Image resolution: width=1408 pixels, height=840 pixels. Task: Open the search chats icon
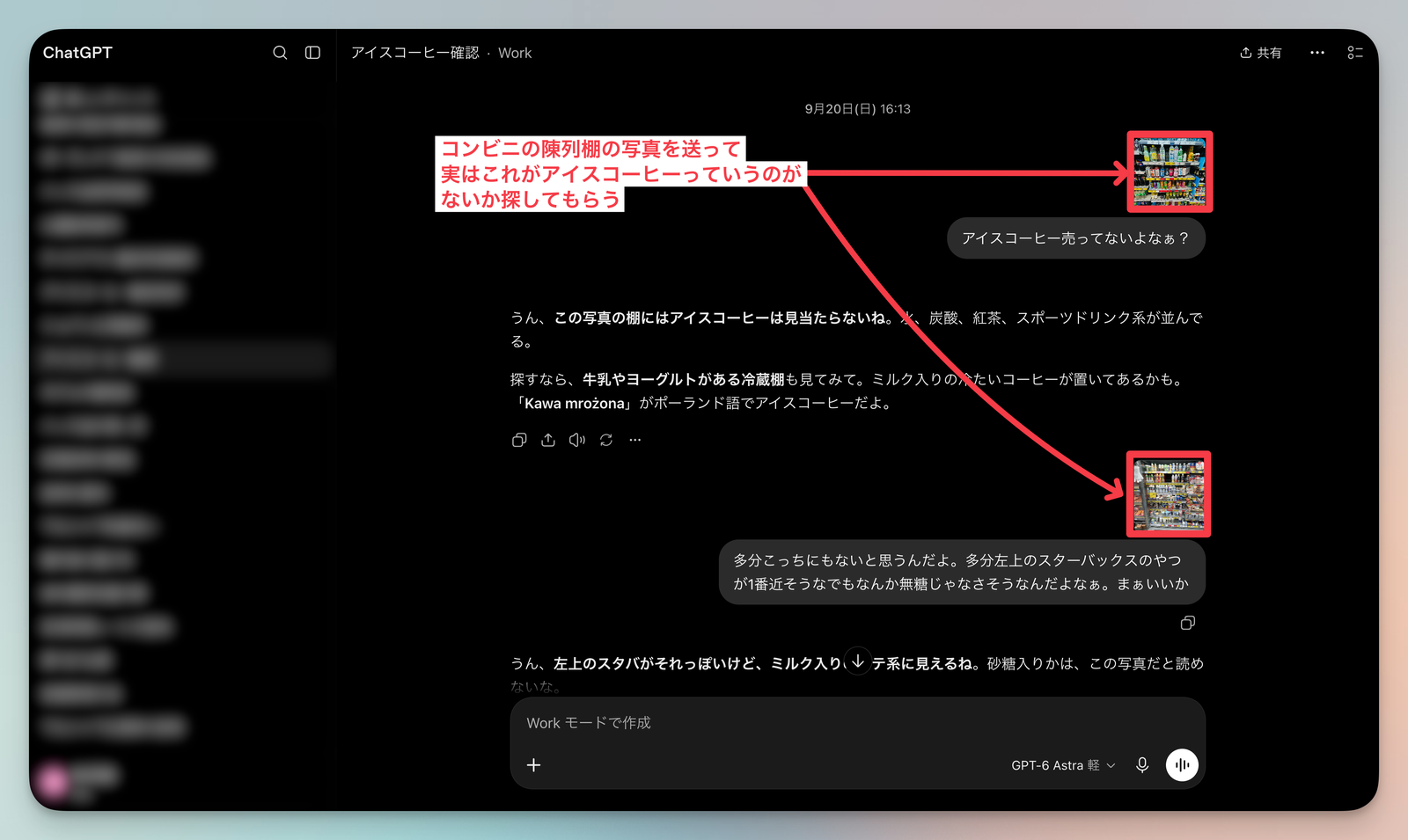[x=280, y=53]
